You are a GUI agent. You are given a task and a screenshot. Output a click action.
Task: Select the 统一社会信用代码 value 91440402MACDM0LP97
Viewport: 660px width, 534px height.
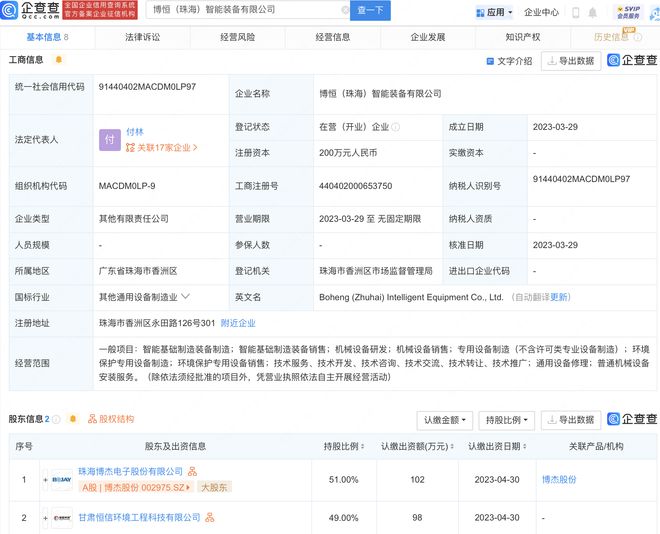[x=147, y=87]
